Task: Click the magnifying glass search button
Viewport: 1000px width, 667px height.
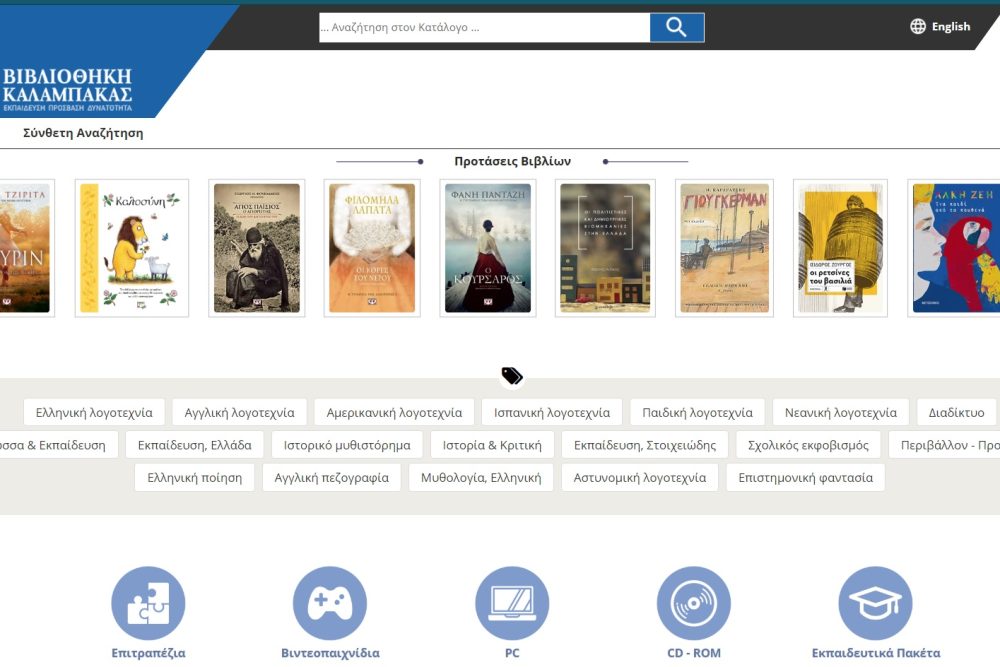Action: click(x=676, y=28)
